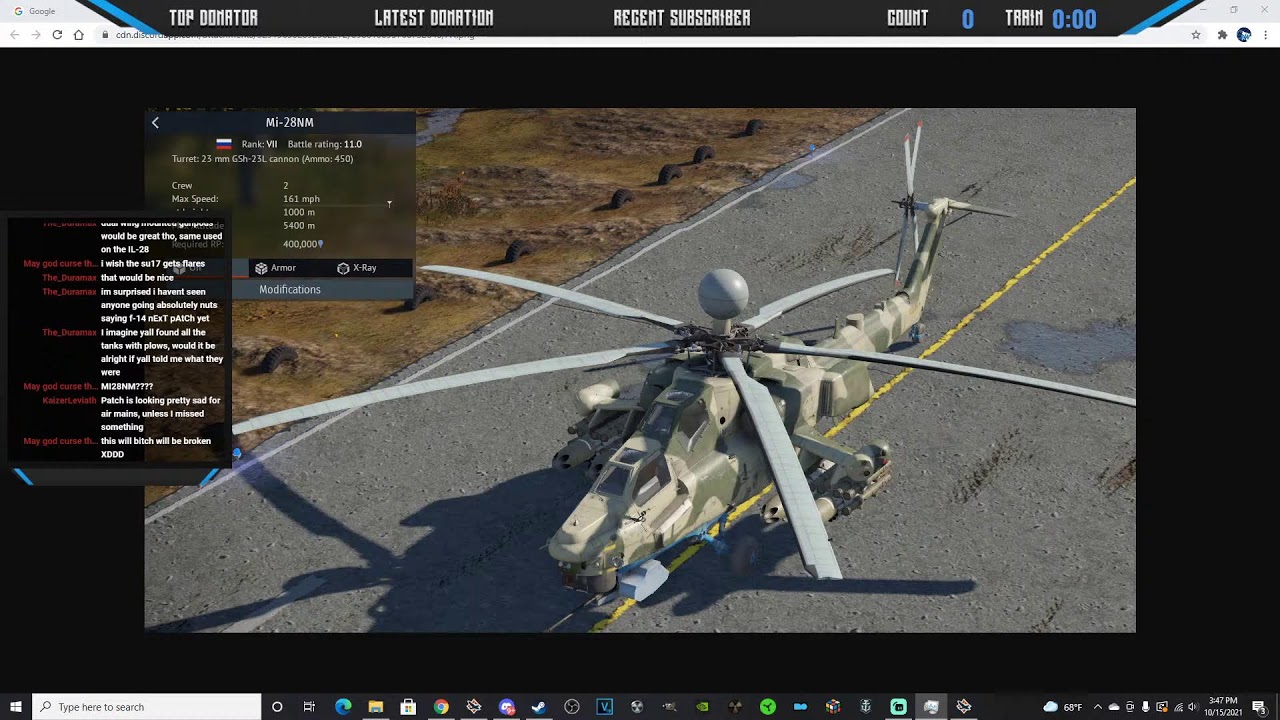
Task: Bookmark this page with star icon
Action: tap(1195, 35)
